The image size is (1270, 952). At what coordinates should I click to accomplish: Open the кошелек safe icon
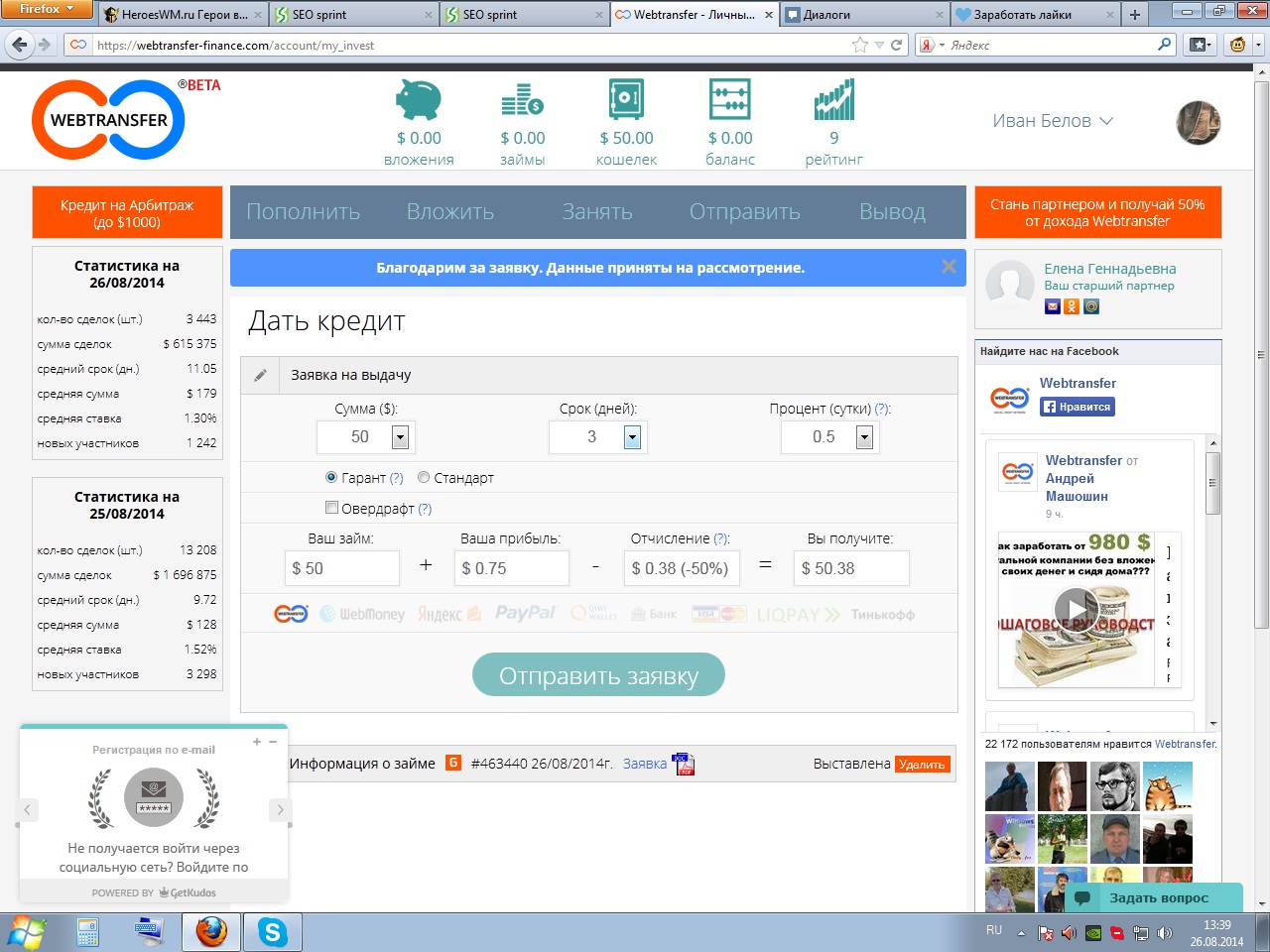pos(626,99)
